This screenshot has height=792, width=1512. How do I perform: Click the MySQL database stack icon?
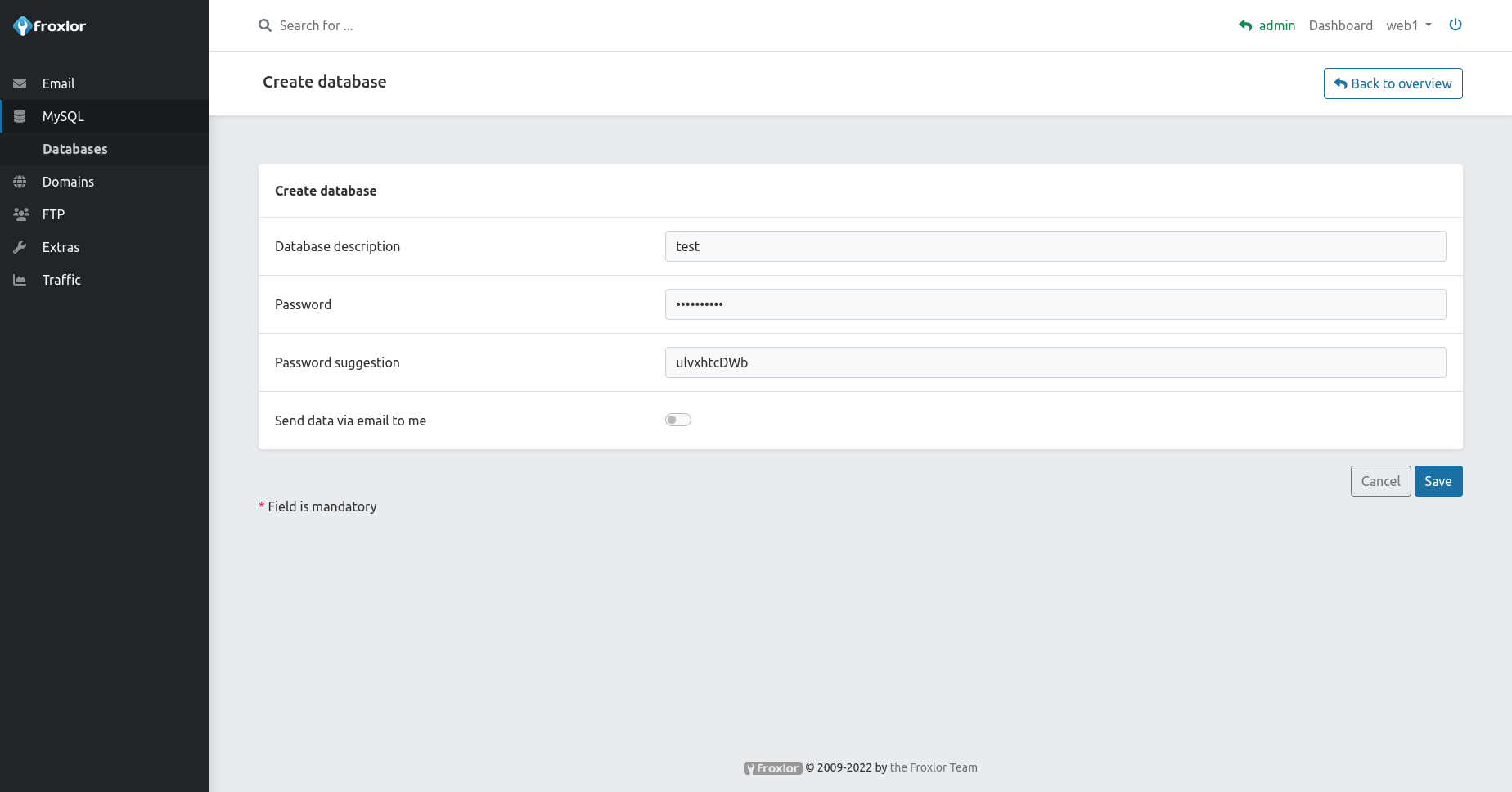click(x=20, y=116)
